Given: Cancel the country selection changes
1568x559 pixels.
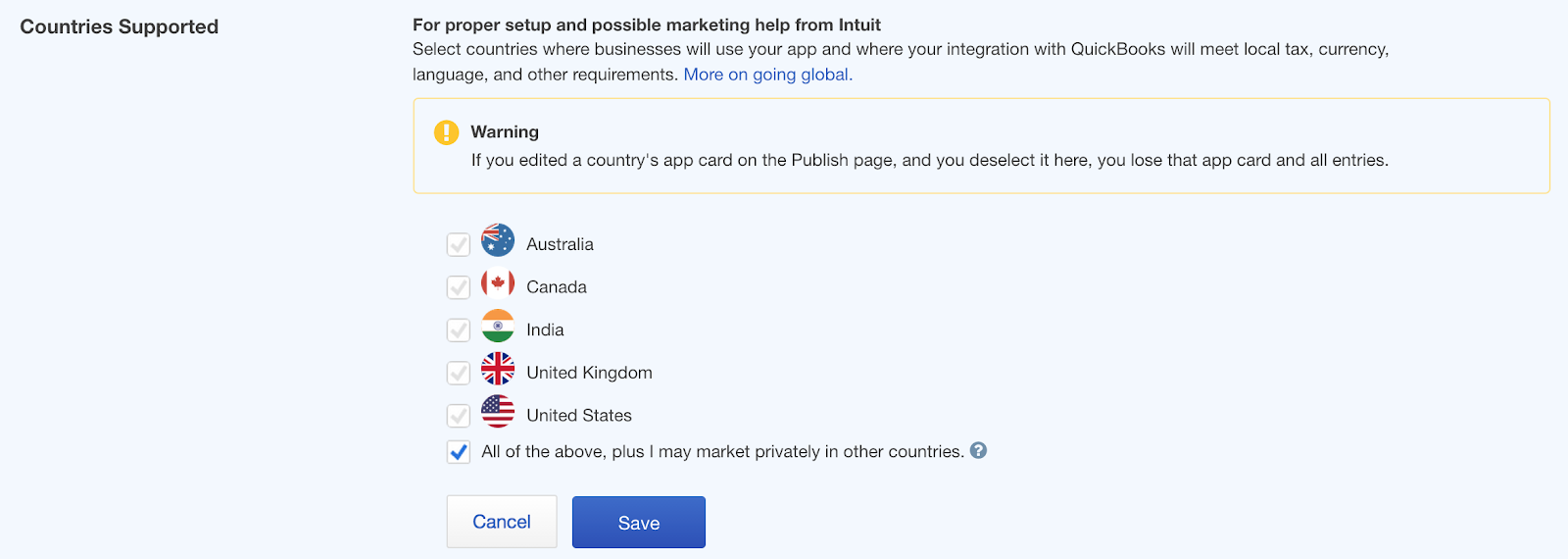Looking at the screenshot, I should coord(502,522).
